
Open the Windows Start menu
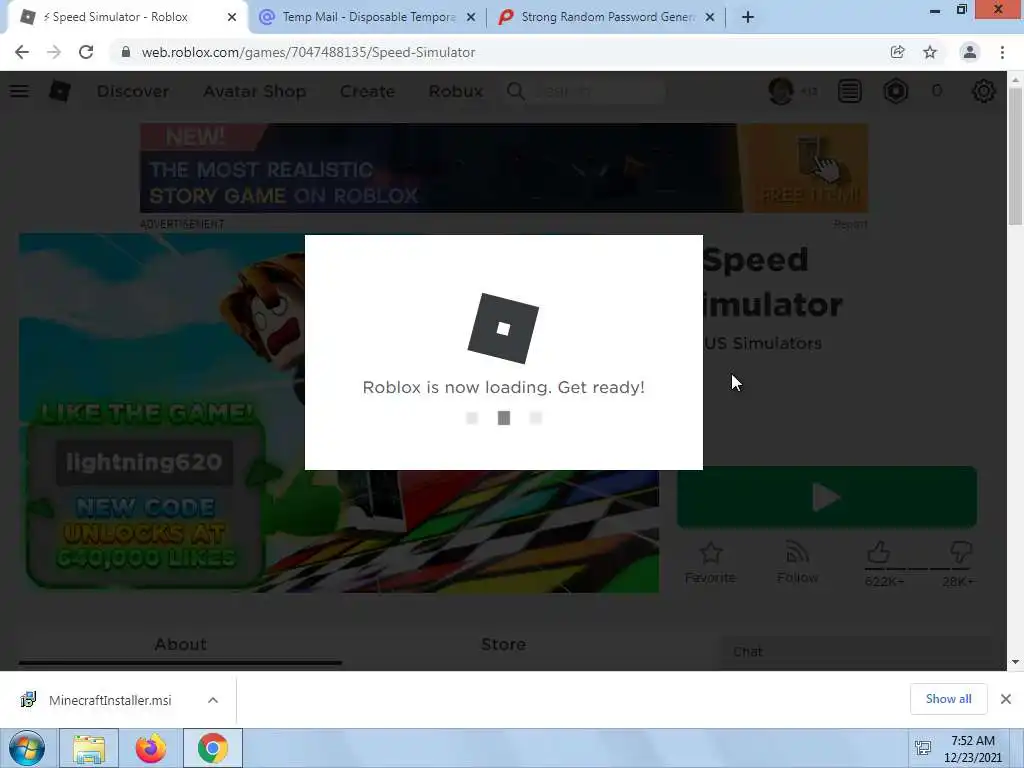(x=27, y=748)
